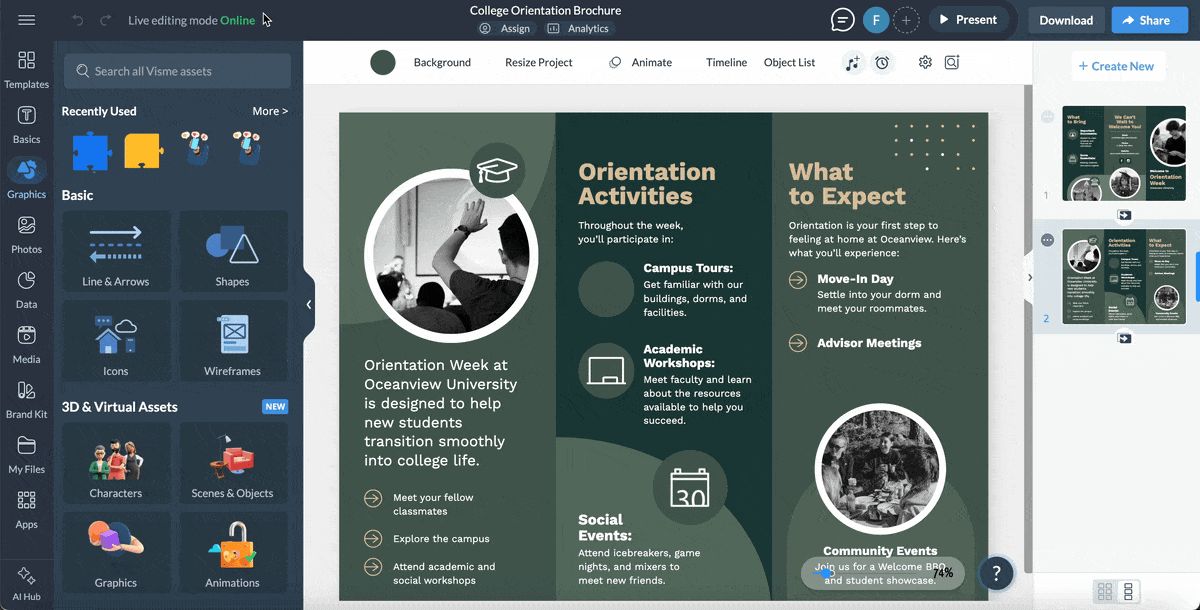Collapse the right slides panel

tap(1029, 278)
